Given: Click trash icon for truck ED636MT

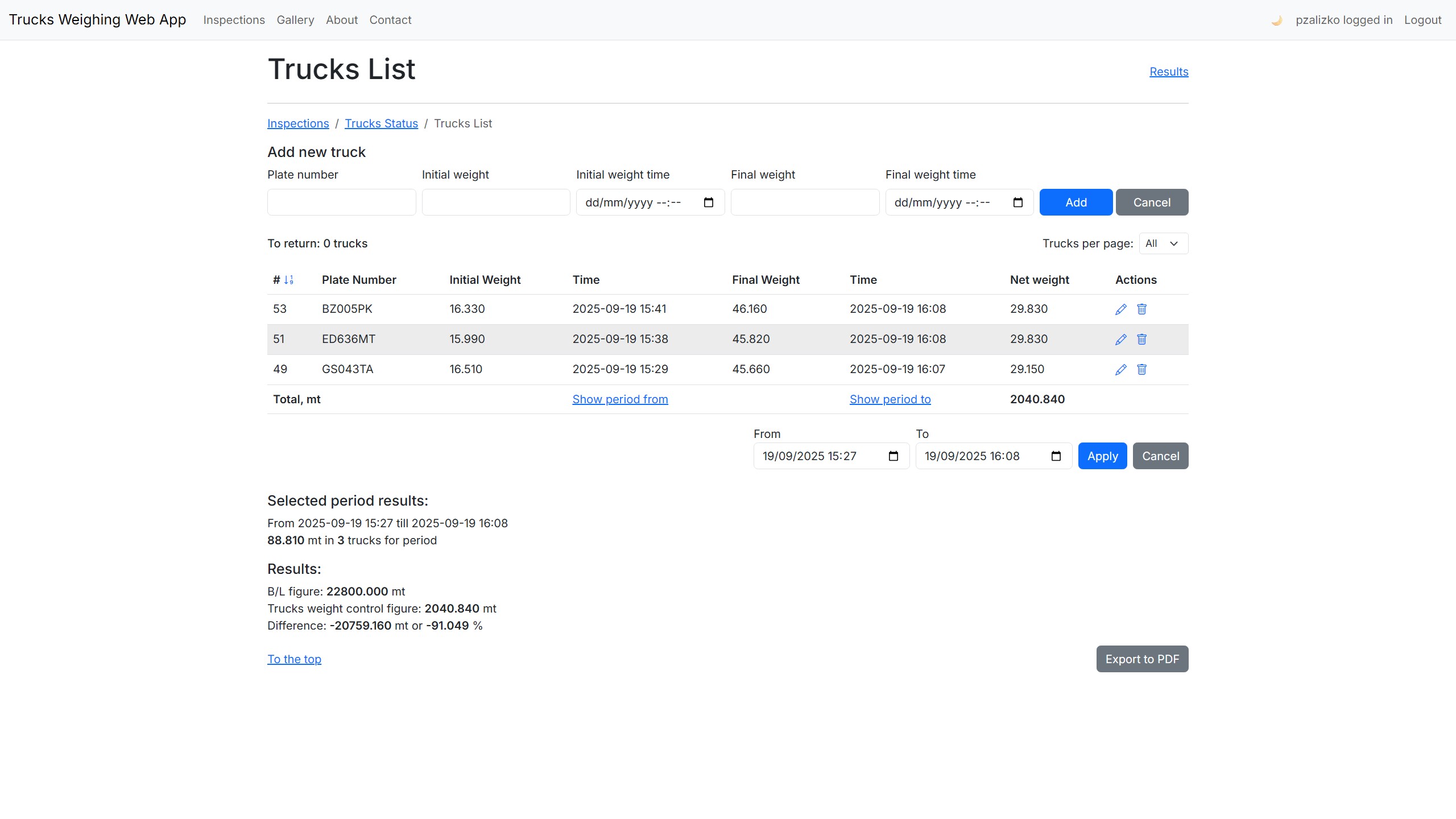Looking at the screenshot, I should 1141,340.
